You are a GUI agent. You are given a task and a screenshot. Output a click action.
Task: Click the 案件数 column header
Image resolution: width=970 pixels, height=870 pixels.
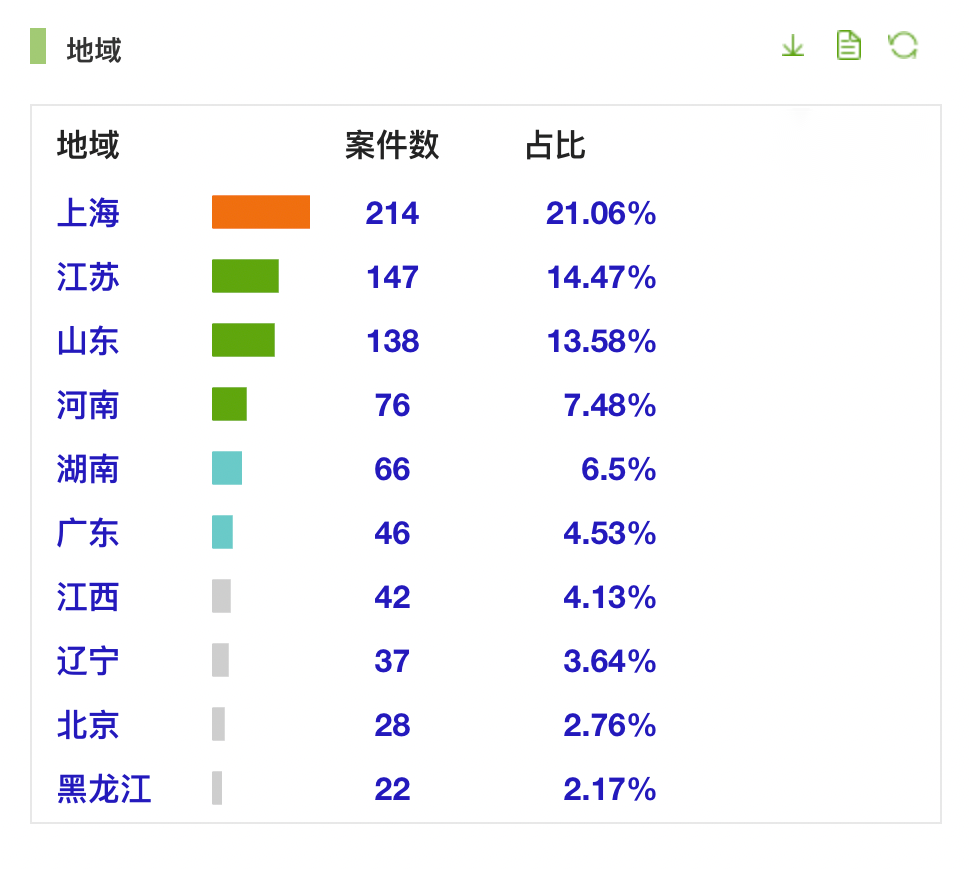coord(392,146)
